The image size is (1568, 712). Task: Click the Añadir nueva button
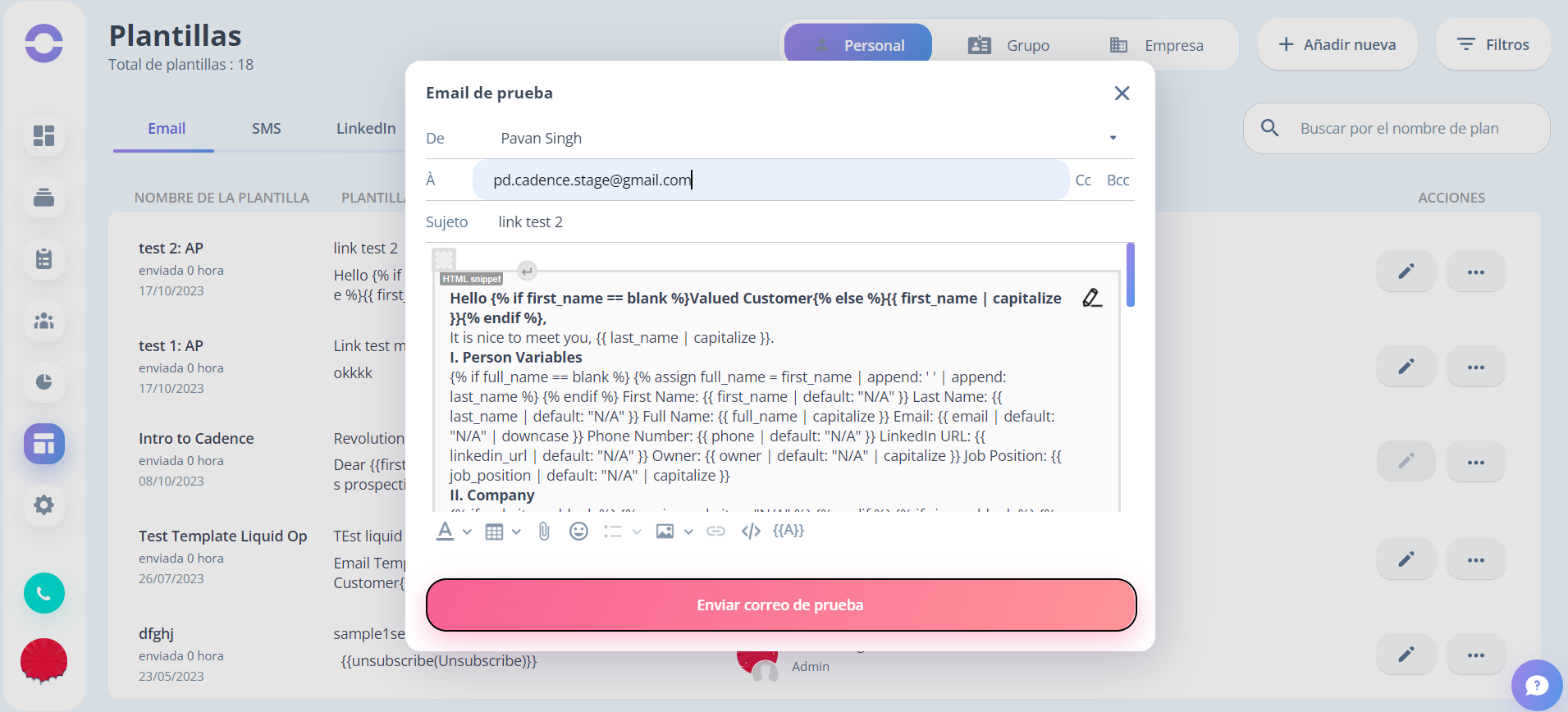1337,44
